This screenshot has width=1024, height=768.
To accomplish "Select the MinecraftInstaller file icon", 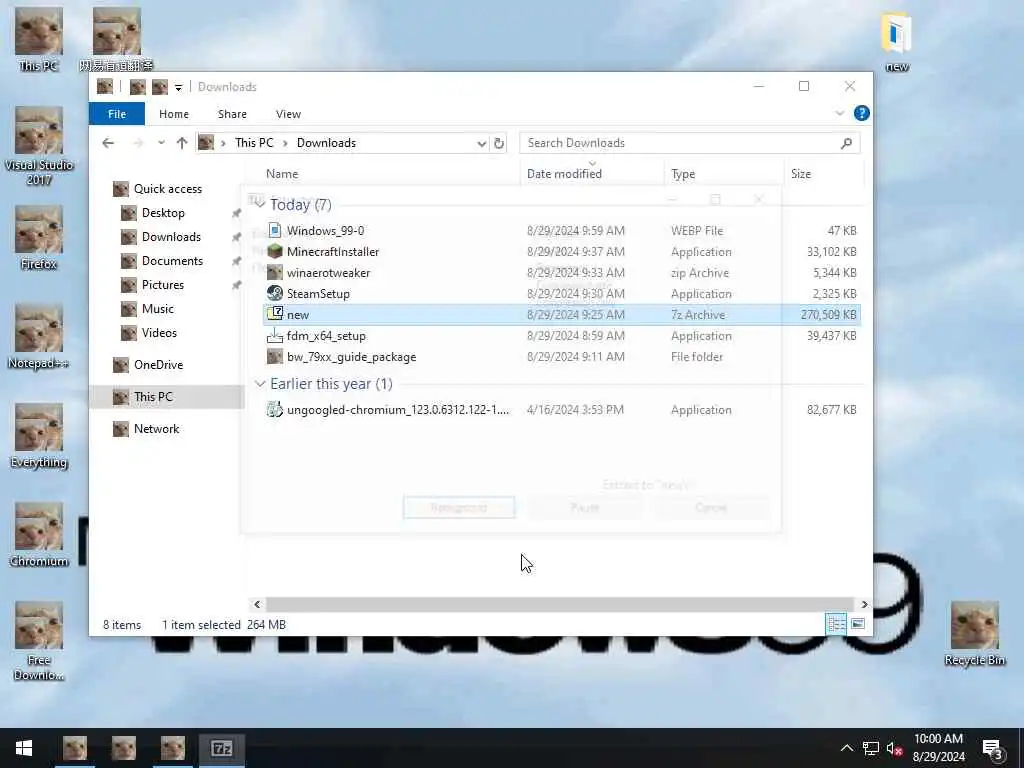I will (x=275, y=251).
